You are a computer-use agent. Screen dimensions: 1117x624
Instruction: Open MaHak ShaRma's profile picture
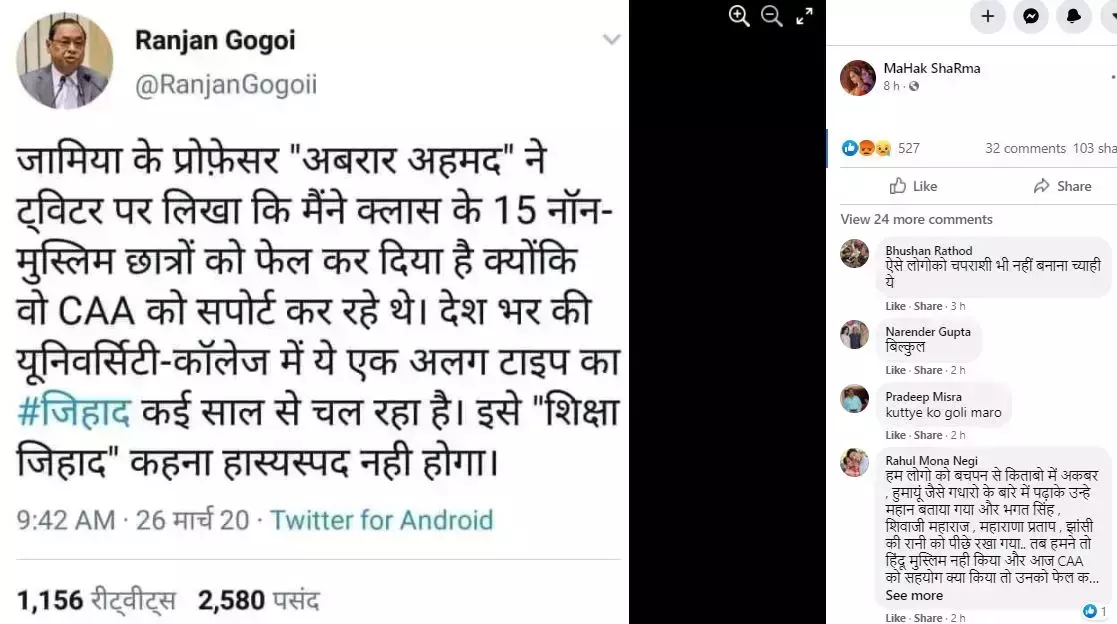point(858,78)
